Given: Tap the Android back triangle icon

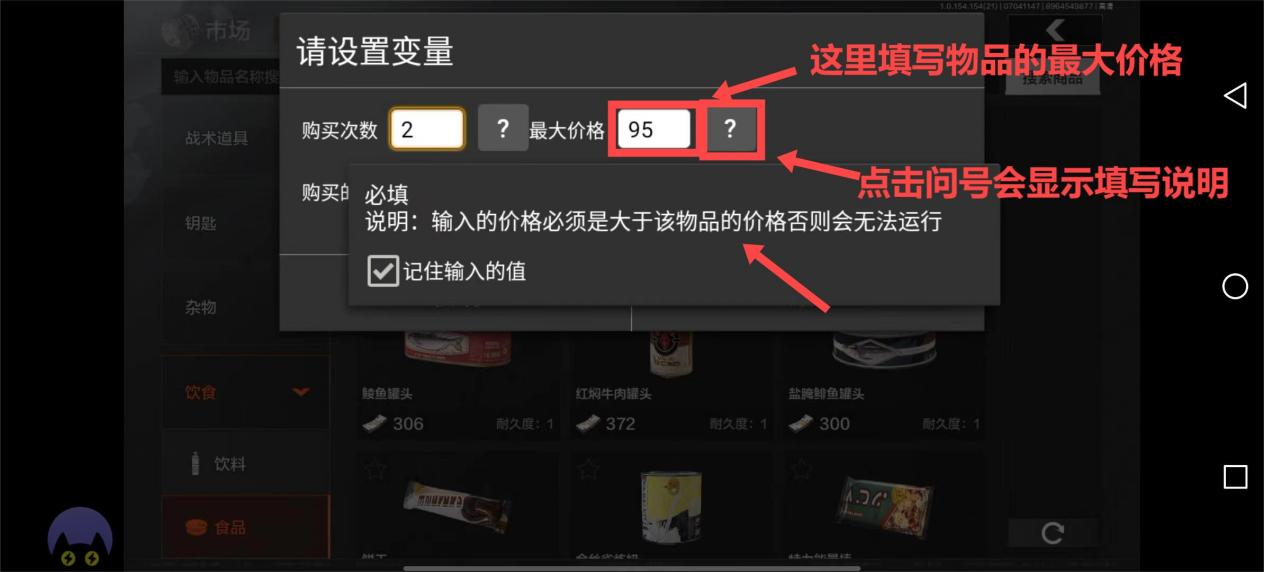Looking at the screenshot, I should tap(1235, 95).
